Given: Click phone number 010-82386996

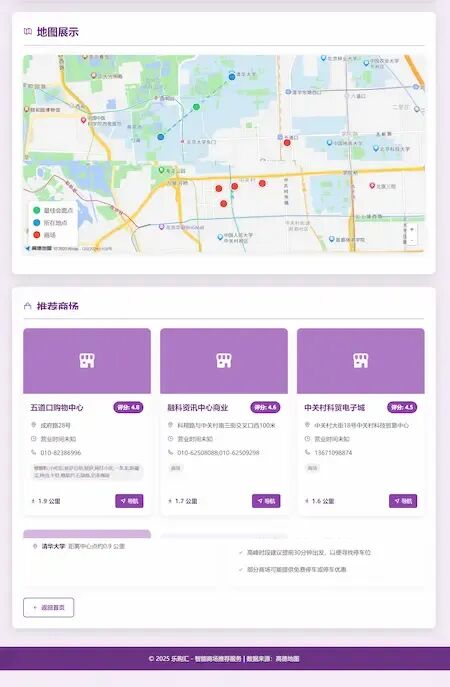Looking at the screenshot, I should click(61, 453).
